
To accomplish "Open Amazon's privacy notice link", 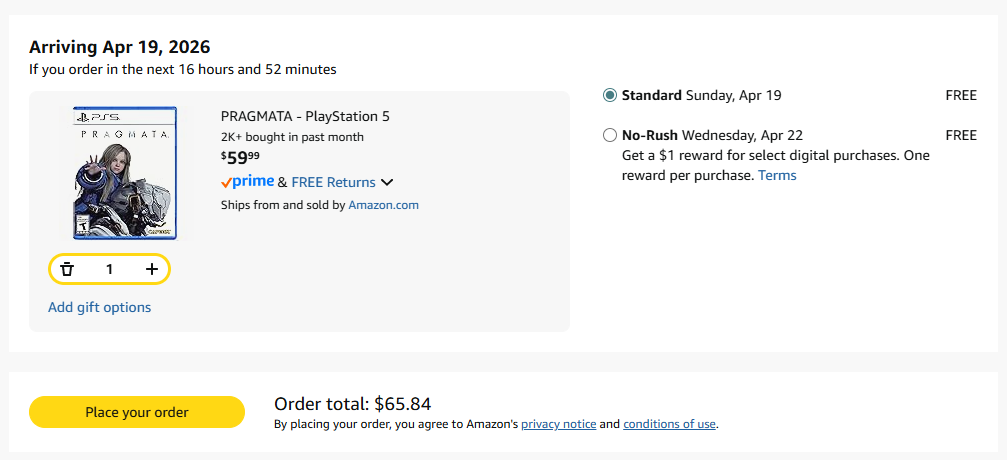I will (558, 424).
